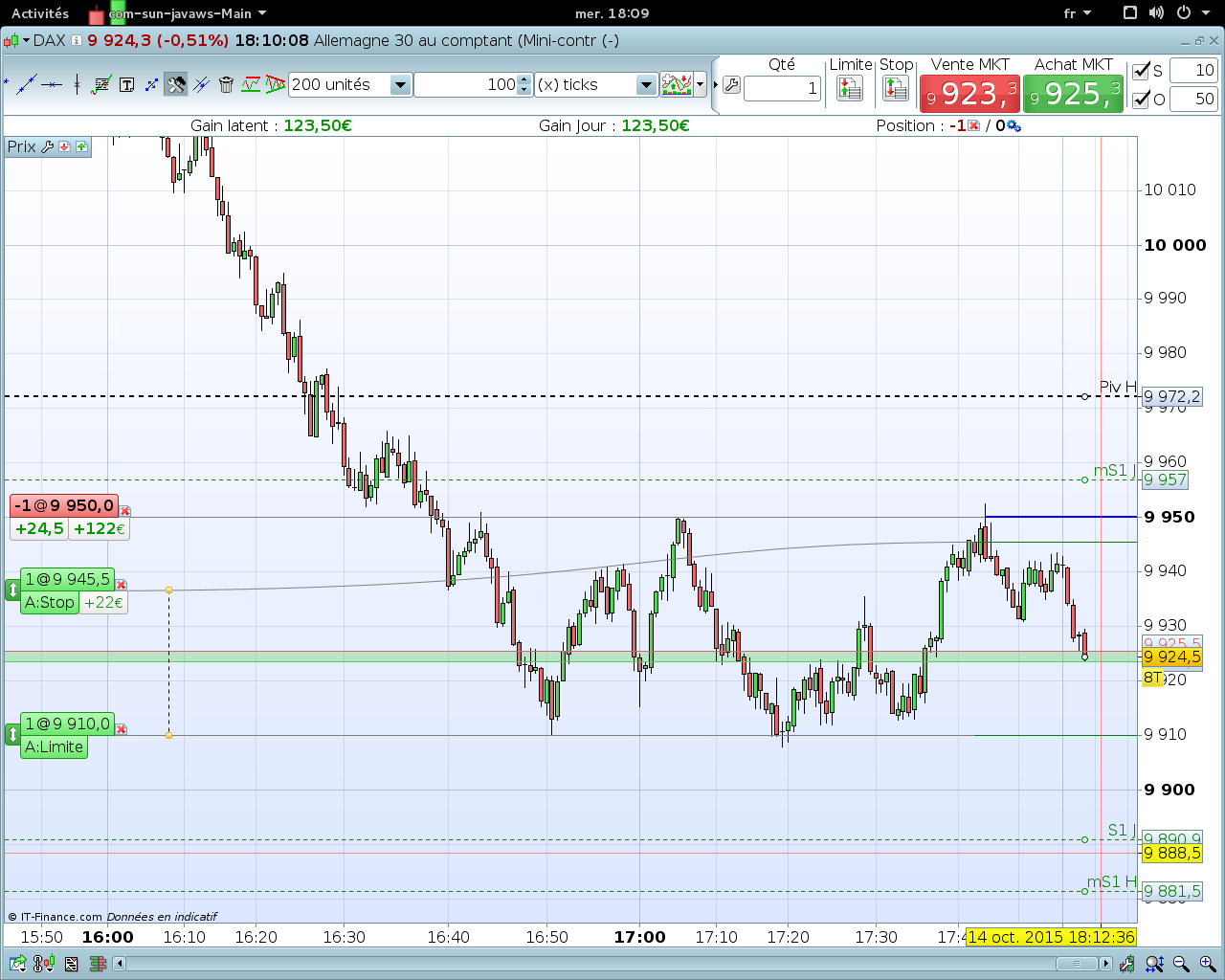Cancel the 9 910,0 limit order
The image size is (1225, 980).
click(x=122, y=729)
